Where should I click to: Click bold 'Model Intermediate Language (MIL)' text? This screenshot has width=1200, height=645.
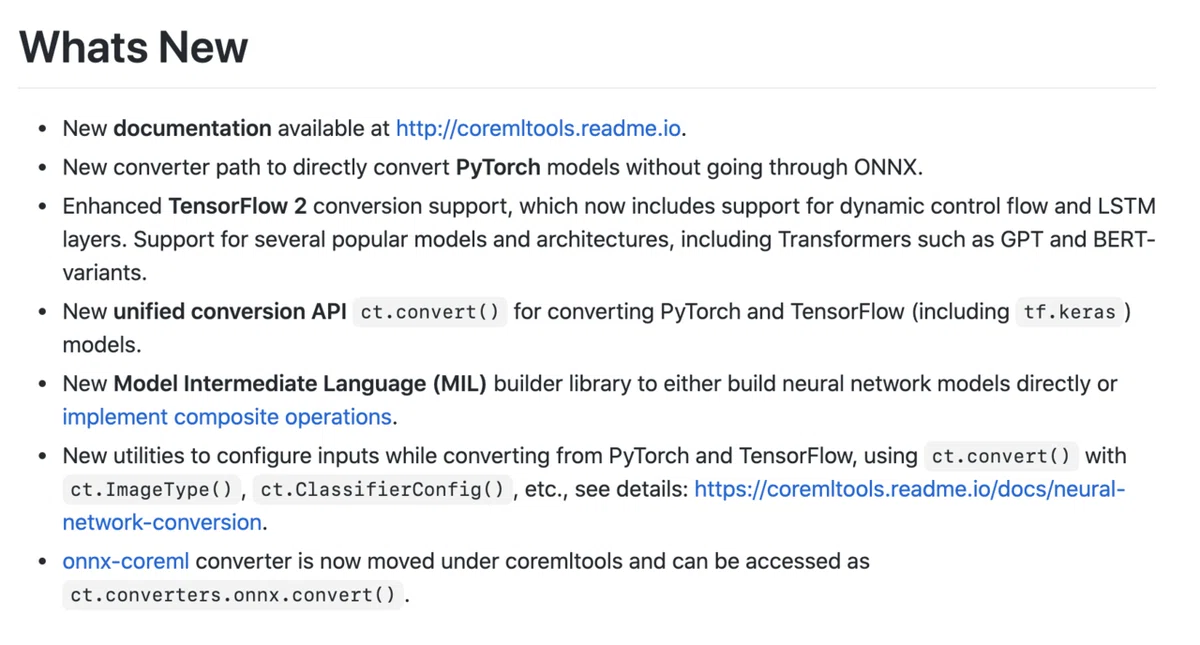click(x=300, y=384)
